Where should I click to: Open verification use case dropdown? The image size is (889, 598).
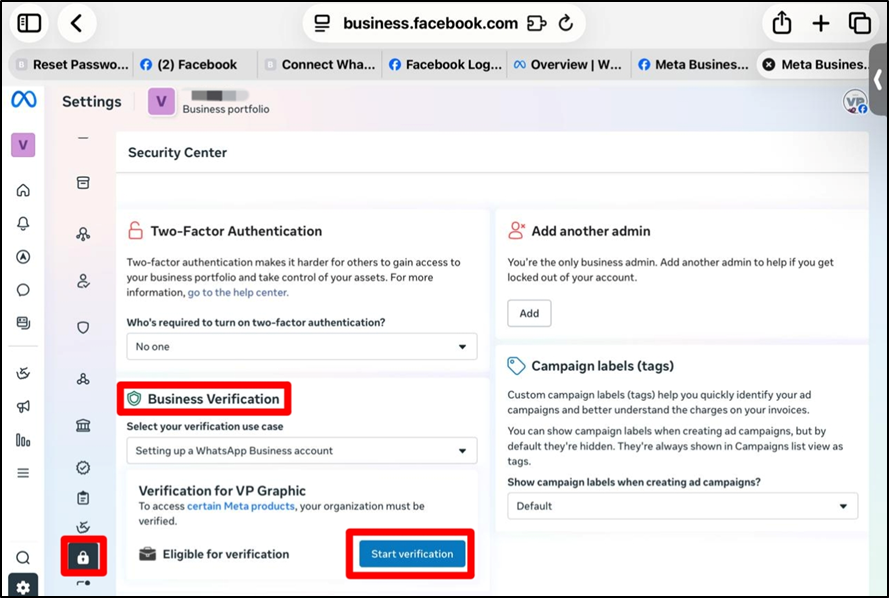click(x=301, y=451)
